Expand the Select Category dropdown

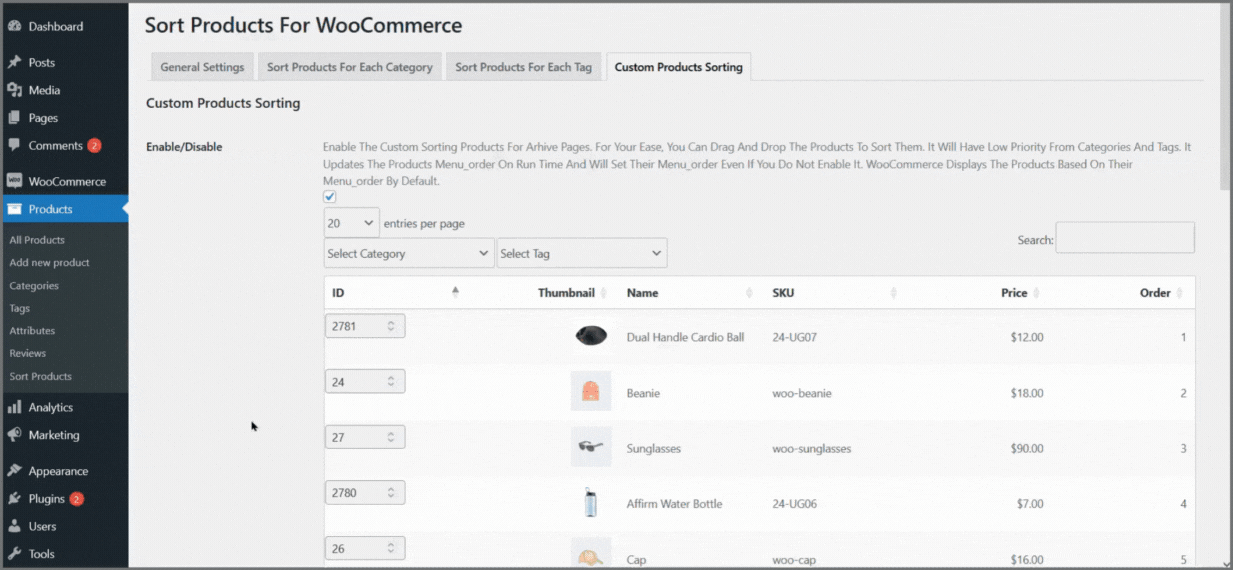409,254
